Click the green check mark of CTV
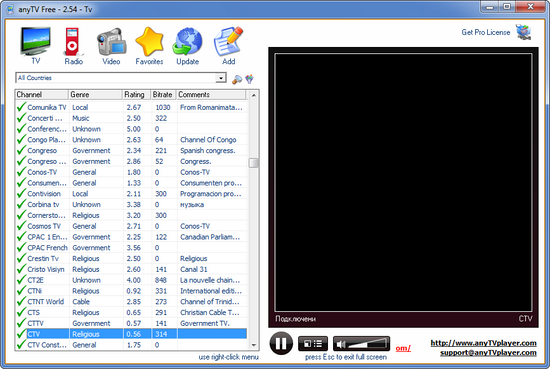This screenshot has width=550, height=369. [x=22, y=334]
